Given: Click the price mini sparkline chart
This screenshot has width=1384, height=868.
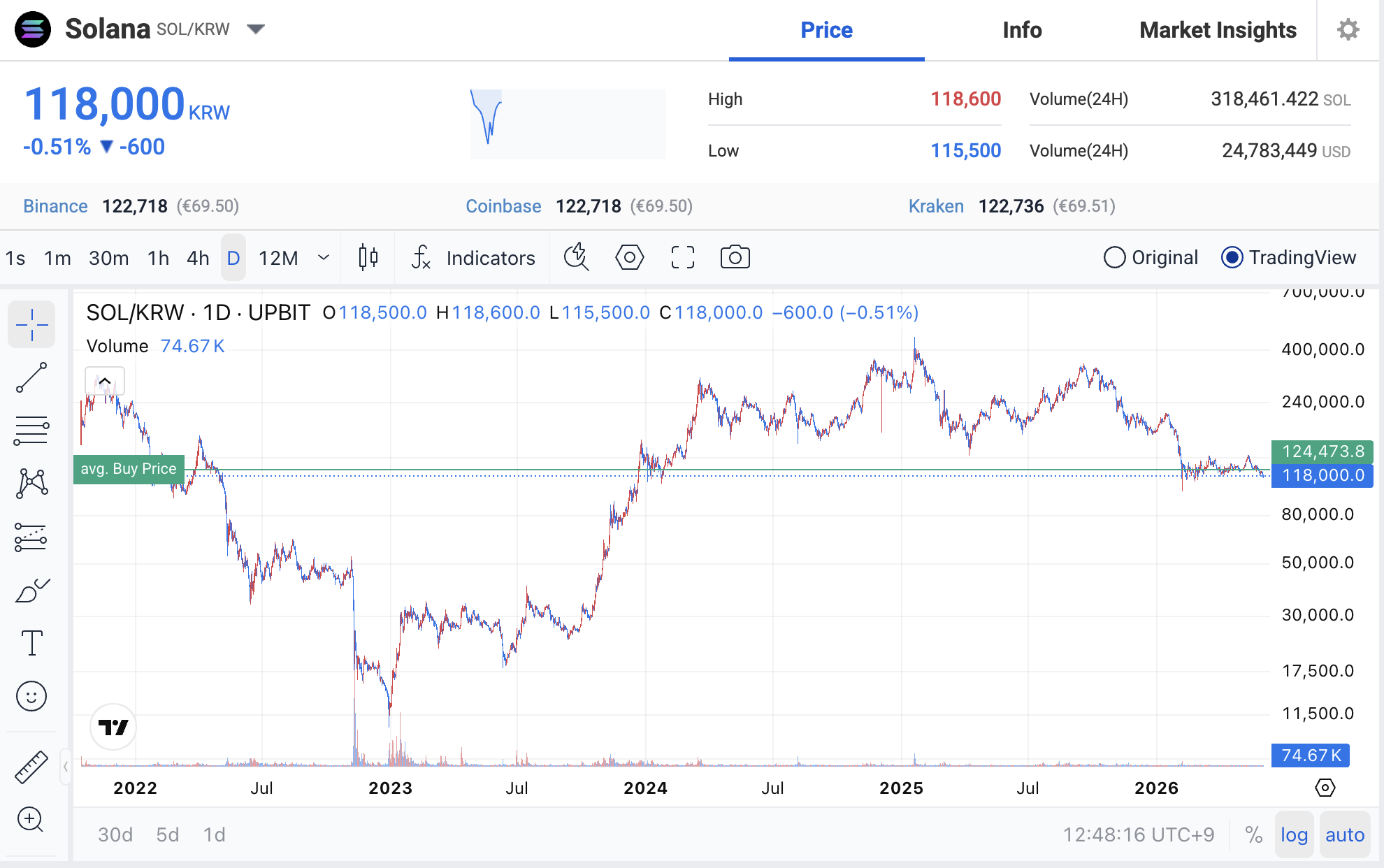Looking at the screenshot, I should pyautogui.click(x=568, y=124).
